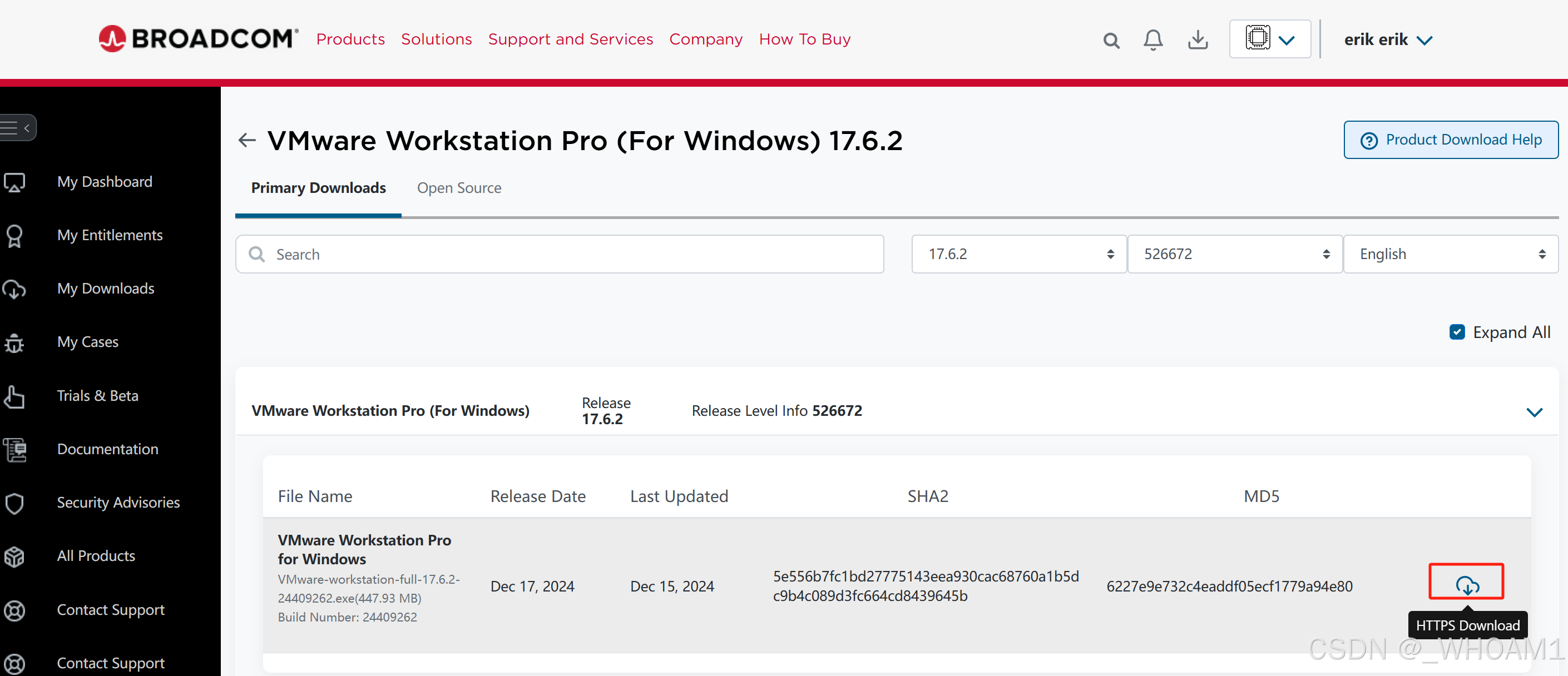
Task: Click the All Products cube icon
Action: click(14, 556)
